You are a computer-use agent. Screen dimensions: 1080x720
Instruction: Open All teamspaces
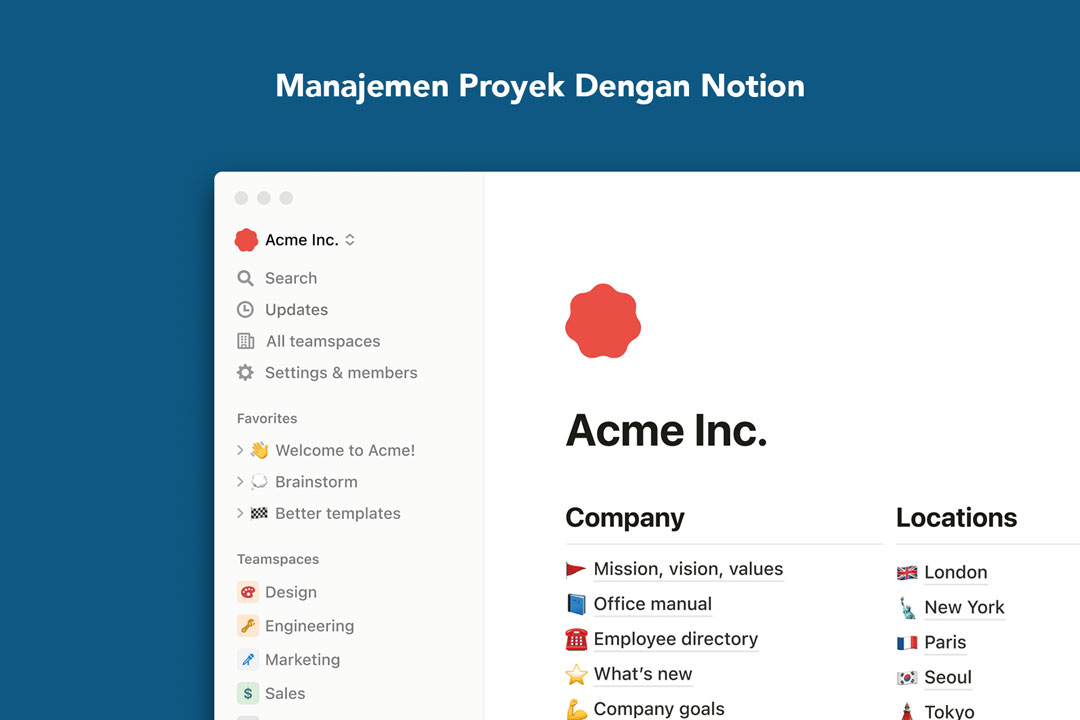(323, 341)
